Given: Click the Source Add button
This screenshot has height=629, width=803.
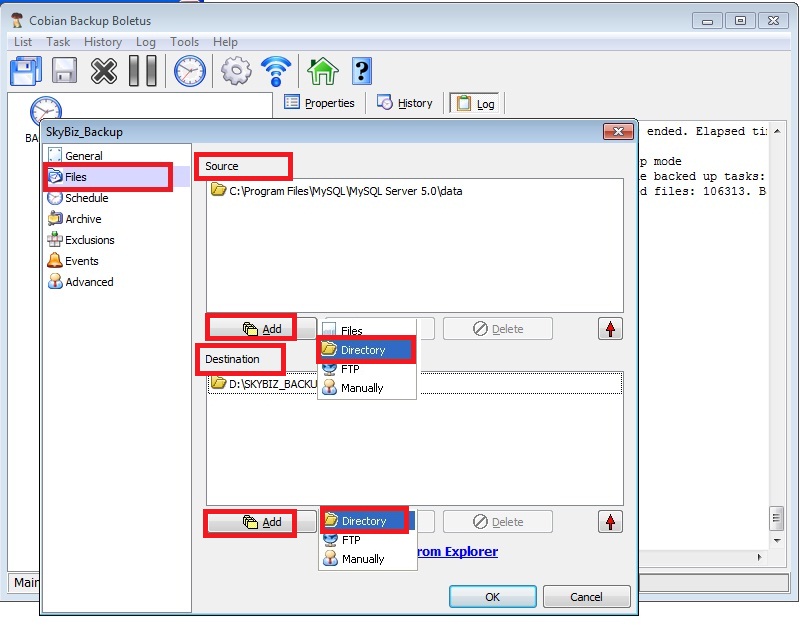Looking at the screenshot, I should pyautogui.click(x=262, y=328).
